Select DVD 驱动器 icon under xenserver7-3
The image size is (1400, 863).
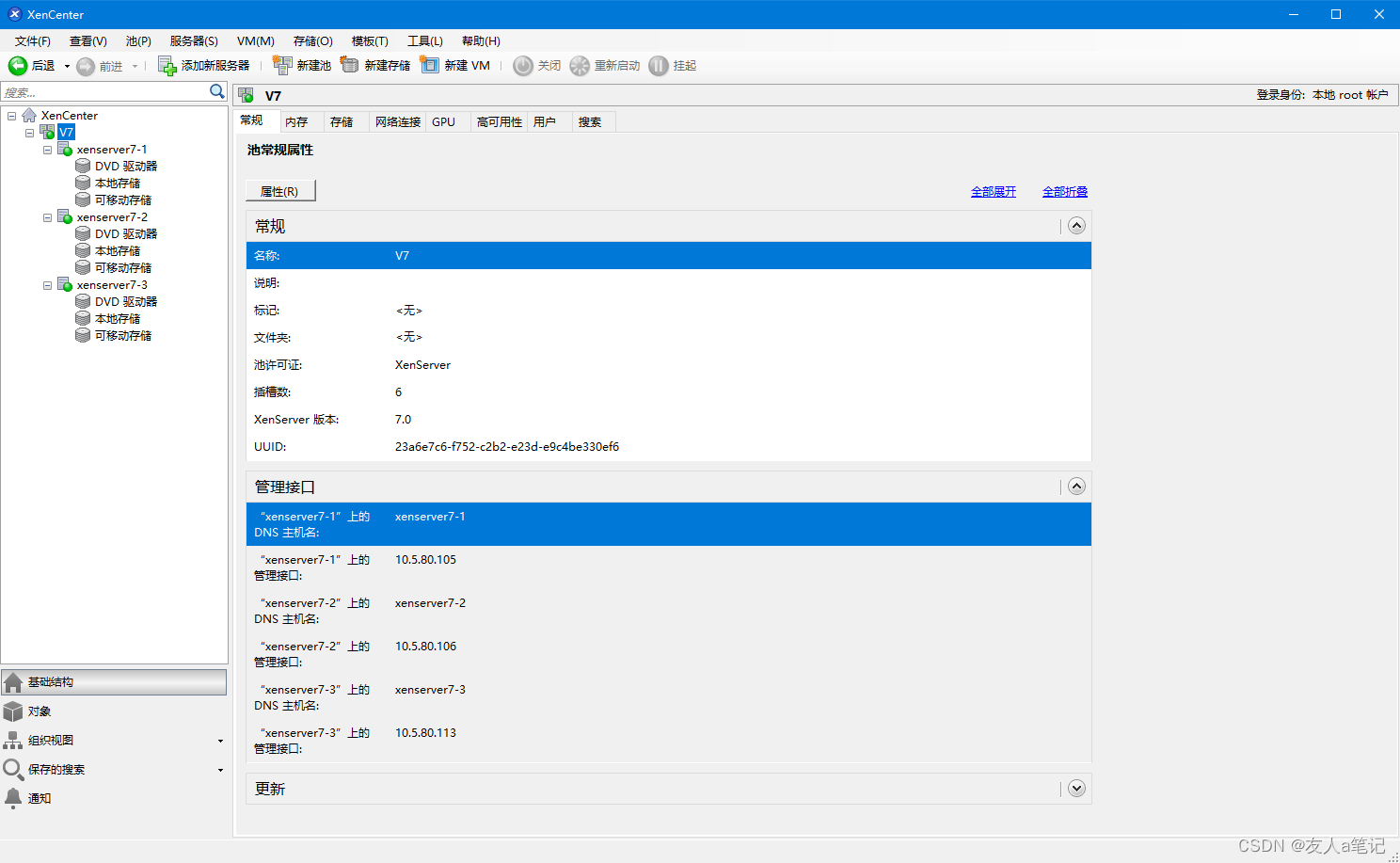point(83,301)
